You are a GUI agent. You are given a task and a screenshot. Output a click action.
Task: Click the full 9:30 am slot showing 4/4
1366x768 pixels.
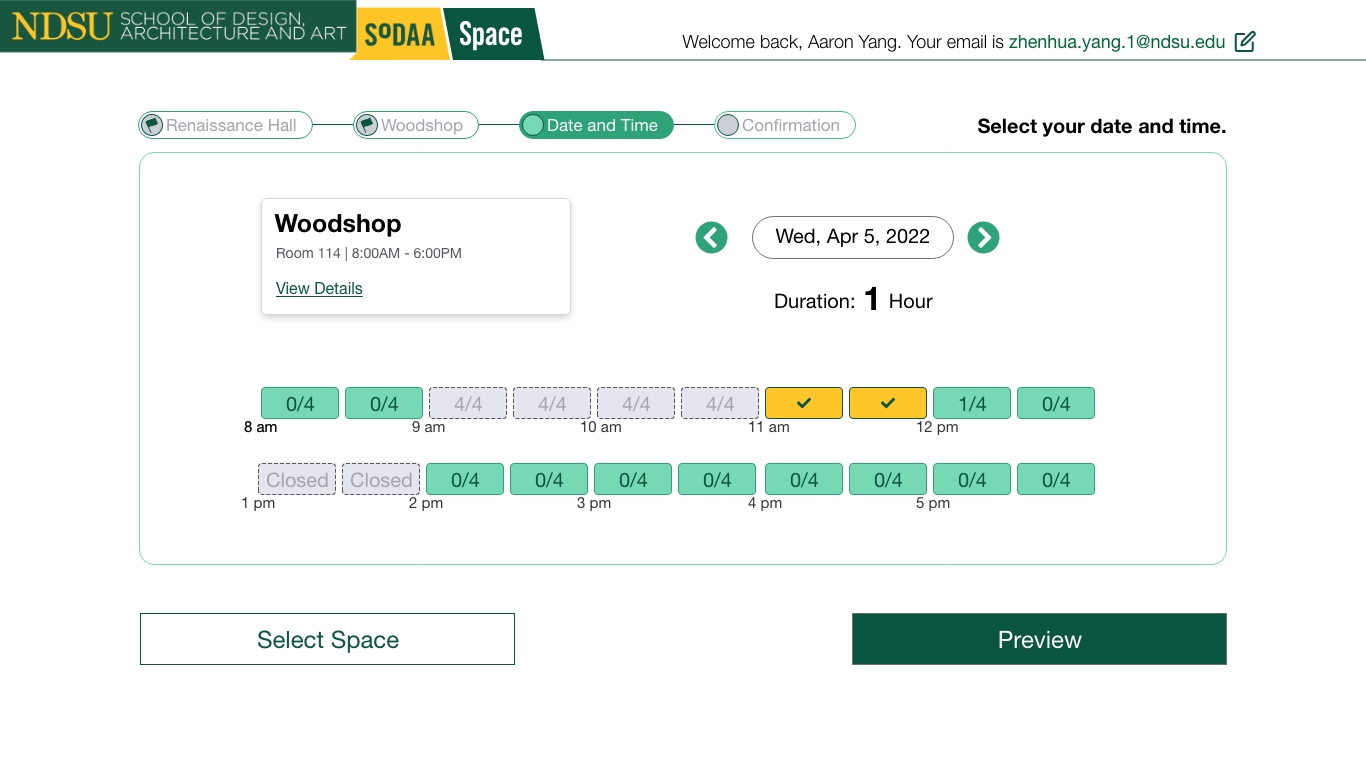click(x=552, y=403)
